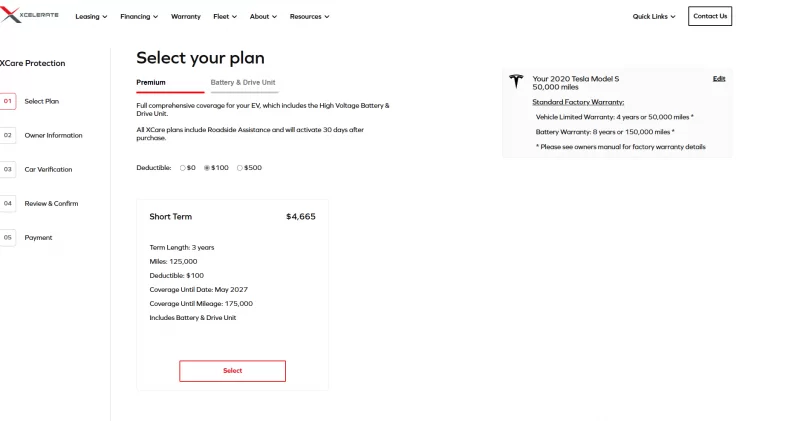This screenshot has height=421, width=800.
Task: Click the Tesla logo icon
Action: coord(516,82)
